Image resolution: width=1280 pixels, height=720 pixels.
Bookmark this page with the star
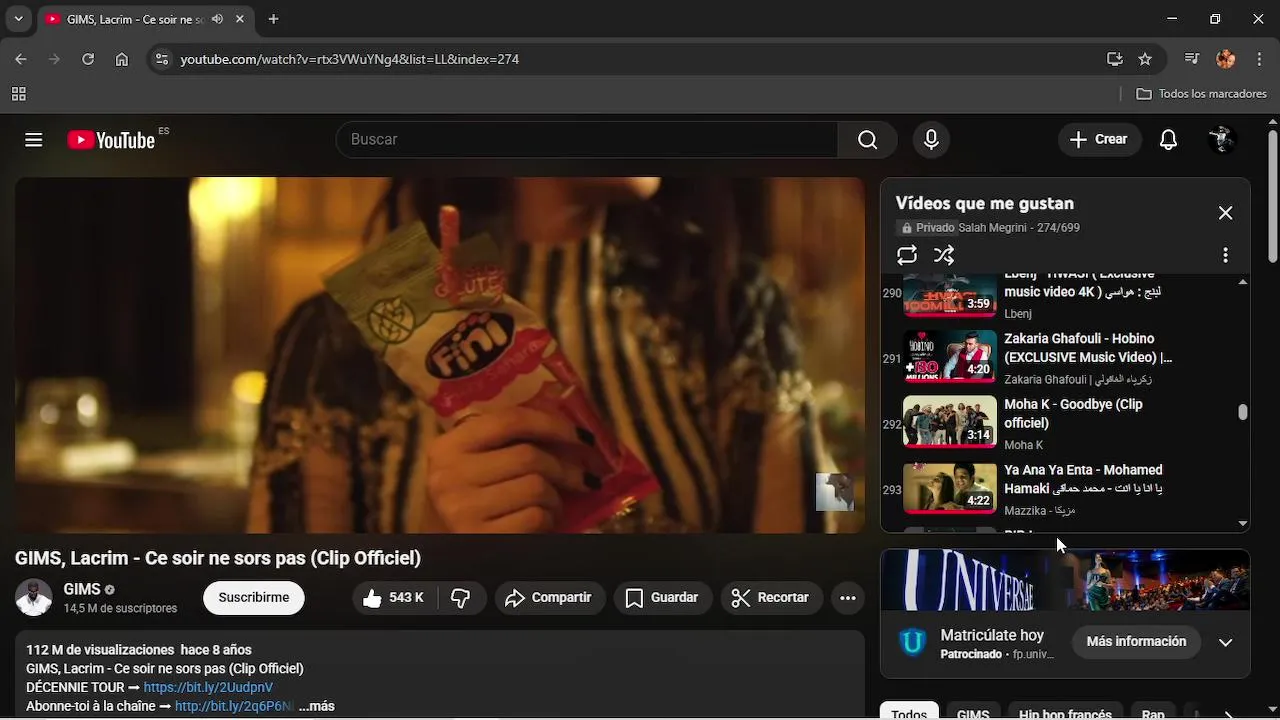(1145, 59)
